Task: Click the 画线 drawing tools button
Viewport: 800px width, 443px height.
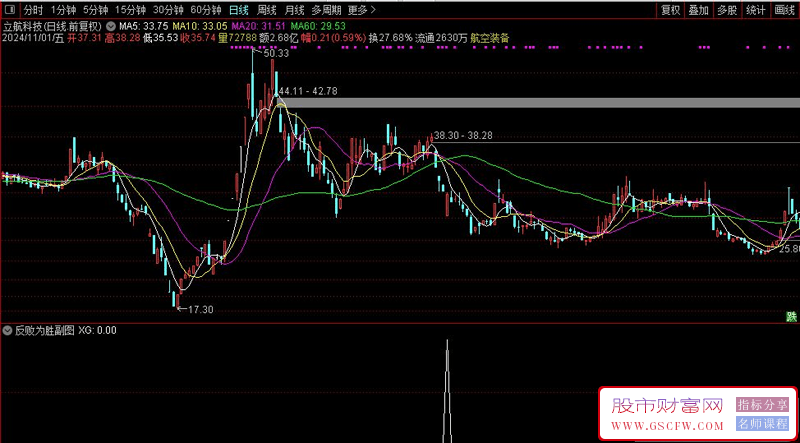Action: [x=784, y=10]
